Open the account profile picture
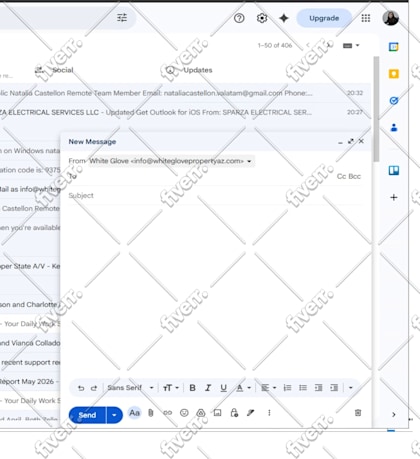 click(x=391, y=18)
